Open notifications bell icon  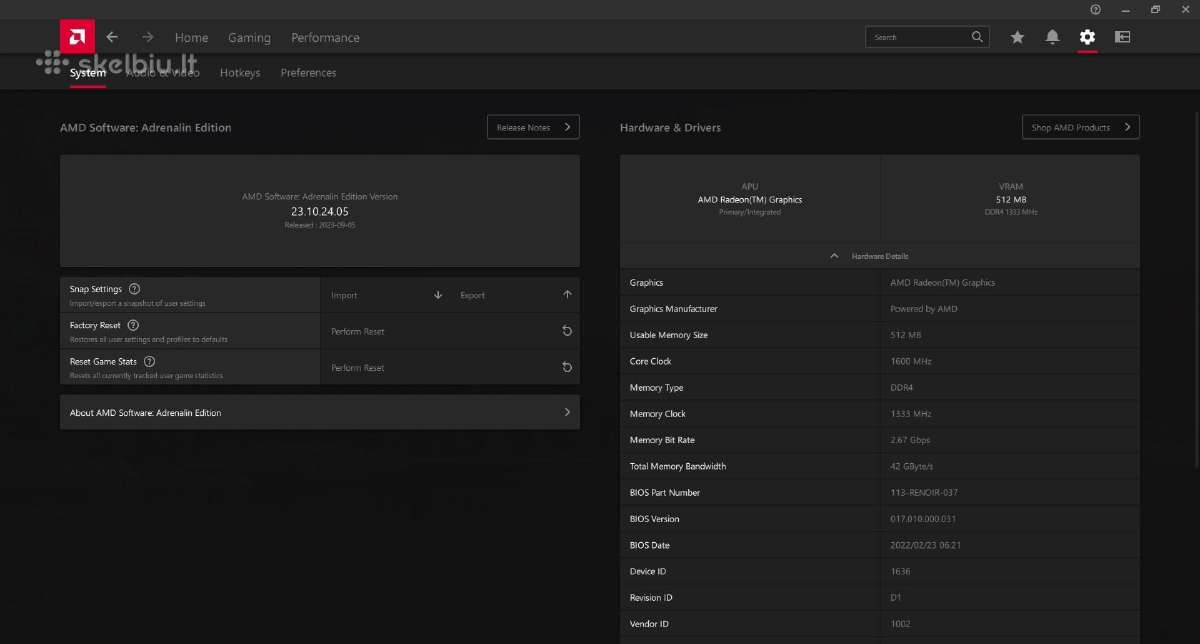point(1052,37)
